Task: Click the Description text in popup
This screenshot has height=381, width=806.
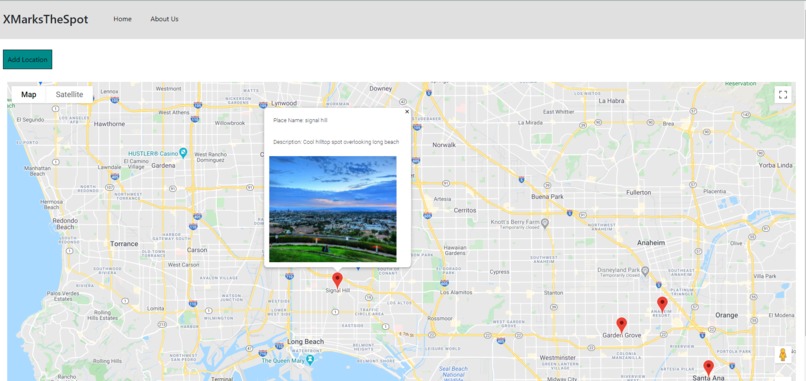Action: tap(336, 142)
